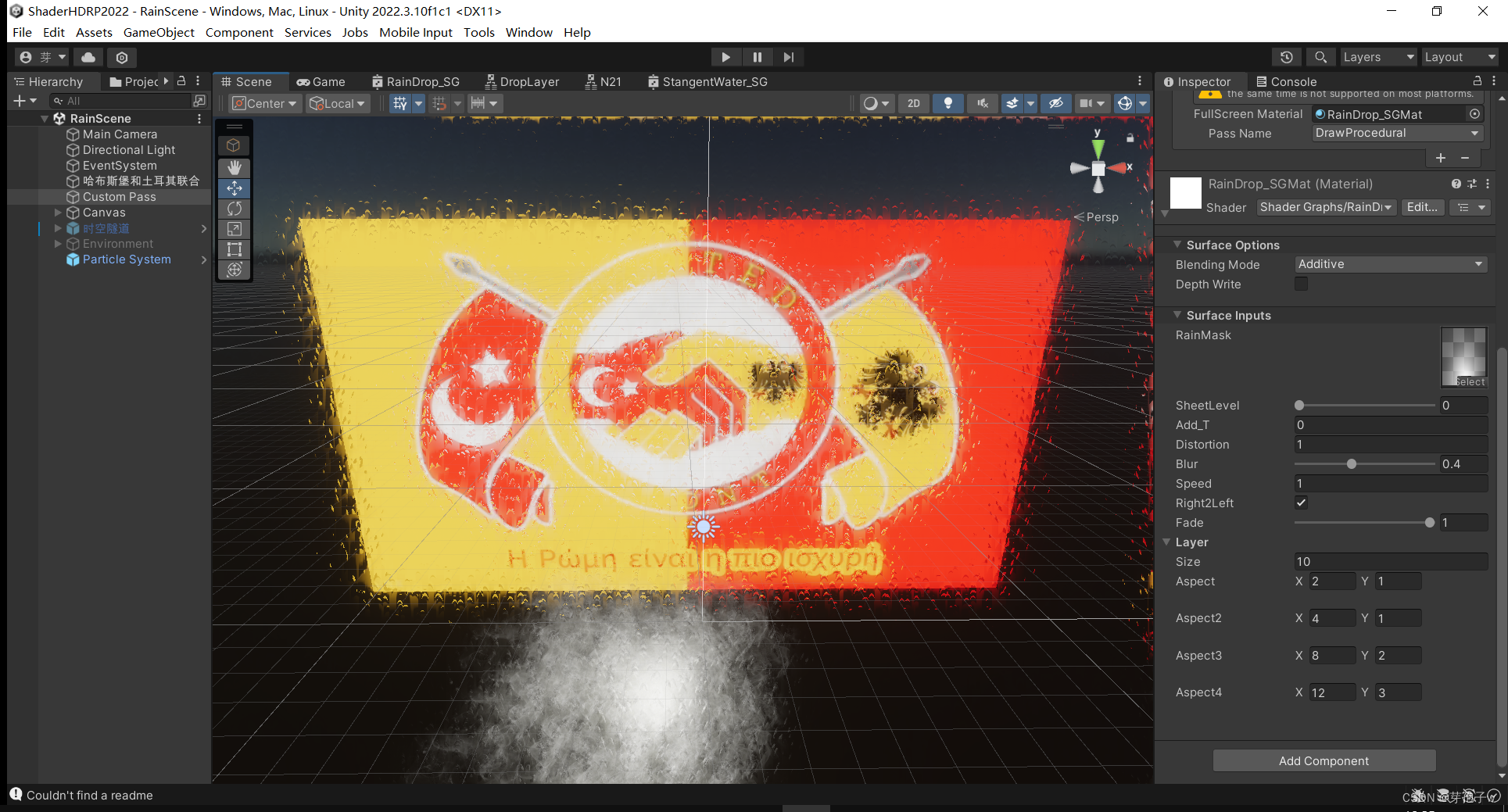Open the GameObject menu
Screen dimensions: 1508x812
pos(159,32)
